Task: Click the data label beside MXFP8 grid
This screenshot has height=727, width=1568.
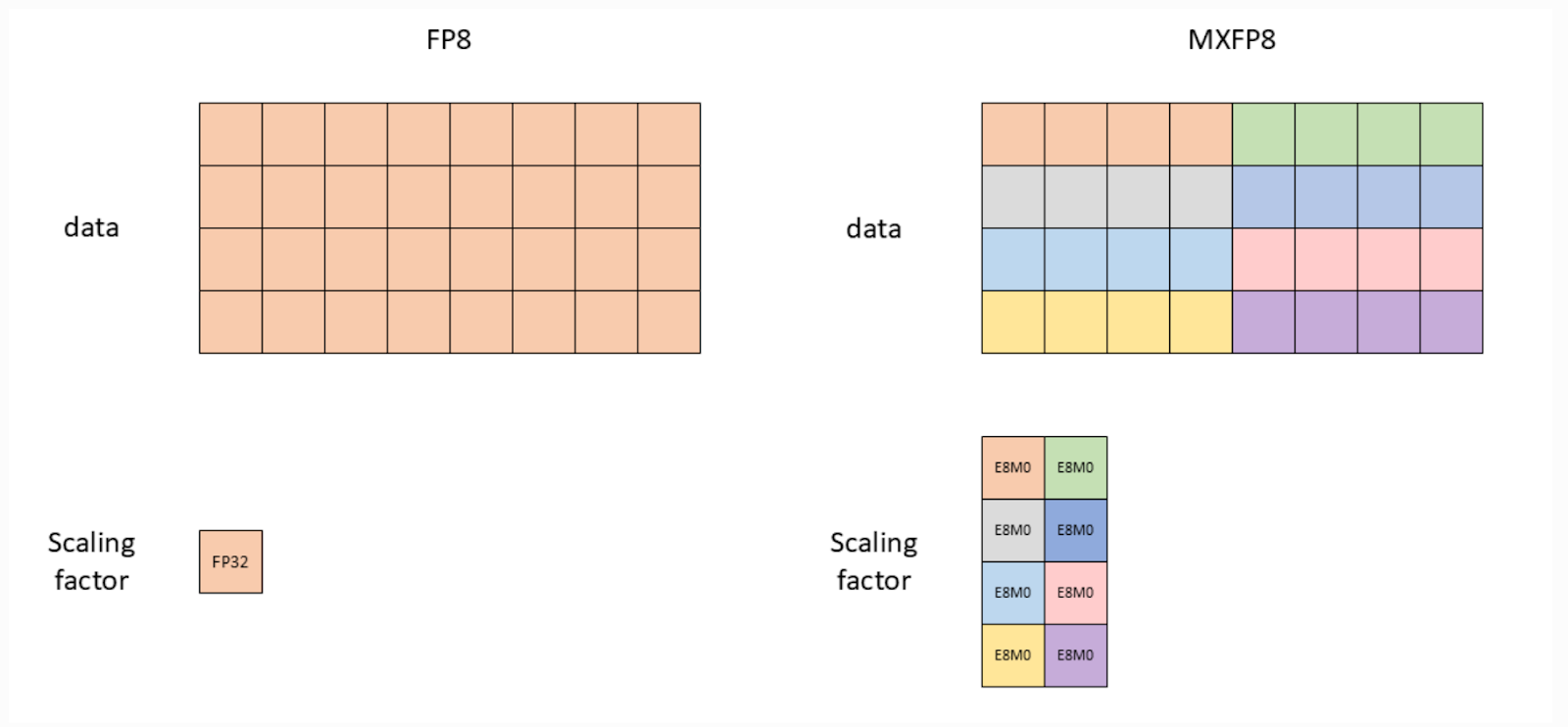Action: coord(873,228)
